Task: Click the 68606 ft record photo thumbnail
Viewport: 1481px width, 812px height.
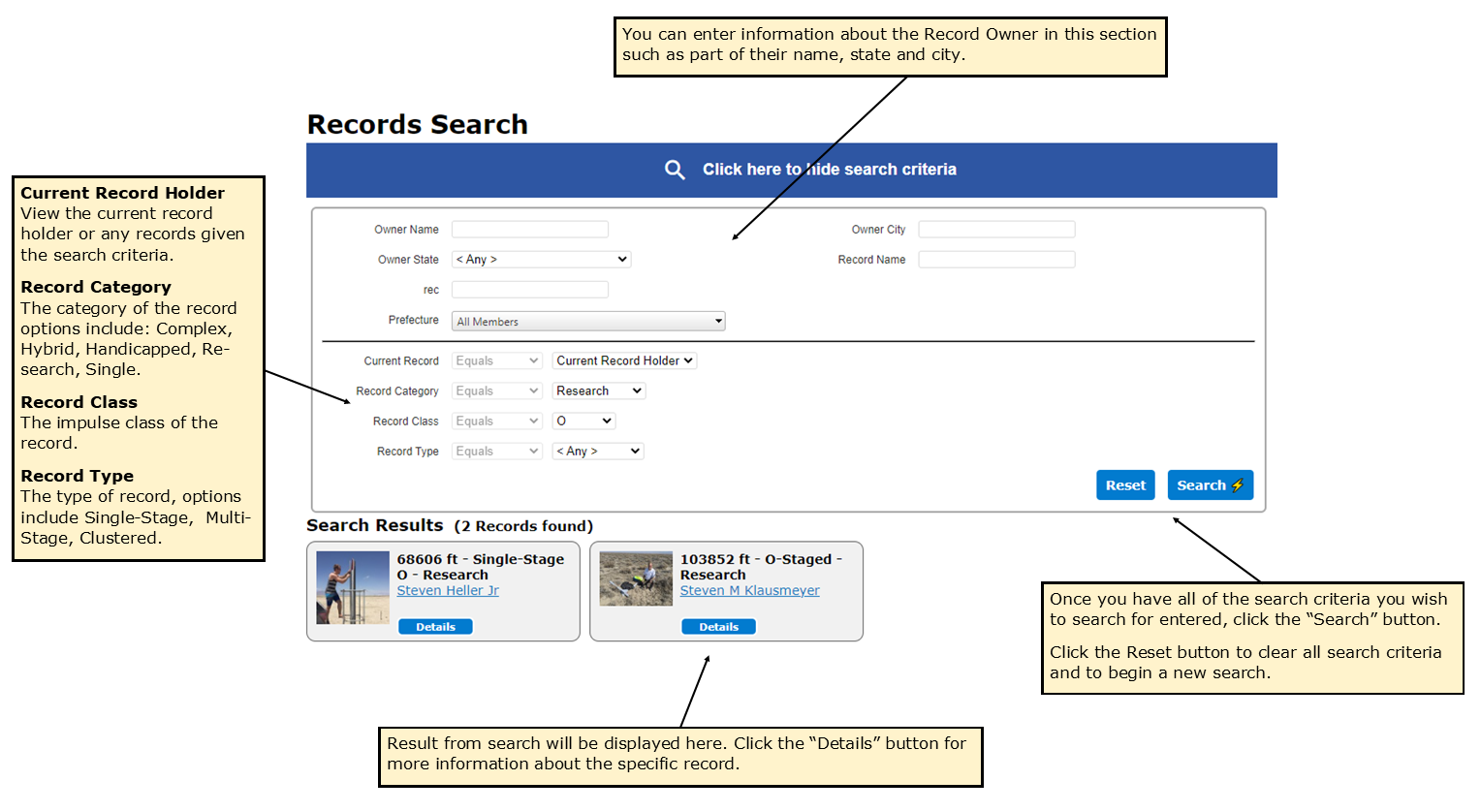Action: (x=351, y=586)
